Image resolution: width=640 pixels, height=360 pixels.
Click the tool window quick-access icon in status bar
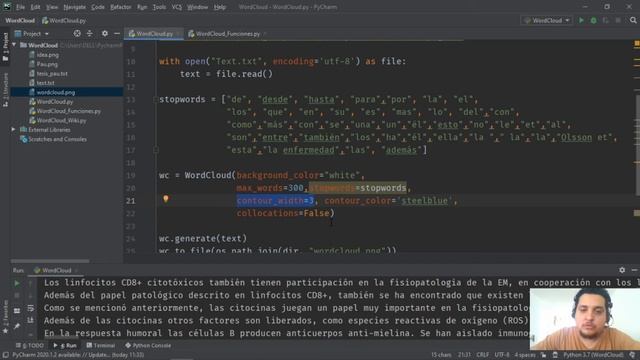(x=5, y=355)
